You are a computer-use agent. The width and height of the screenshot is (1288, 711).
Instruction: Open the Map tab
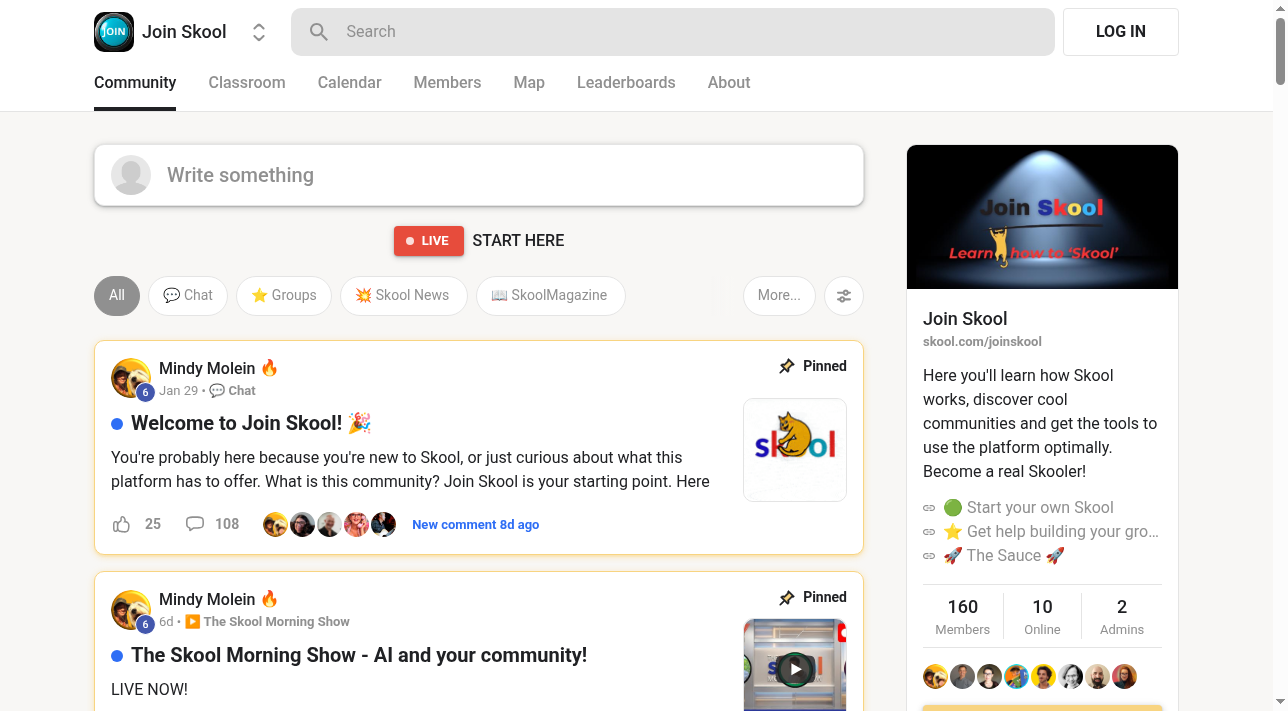pos(529,83)
